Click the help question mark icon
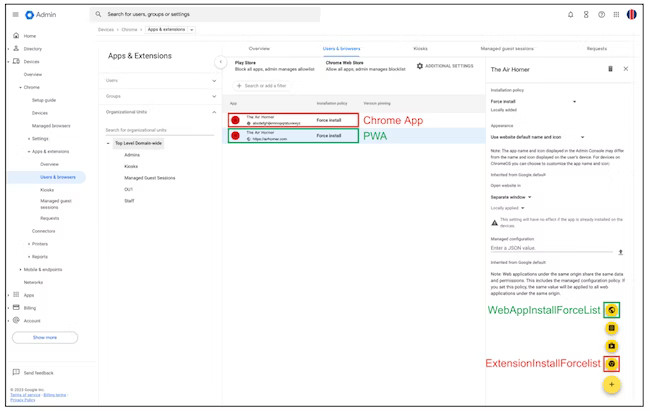 coord(601,14)
